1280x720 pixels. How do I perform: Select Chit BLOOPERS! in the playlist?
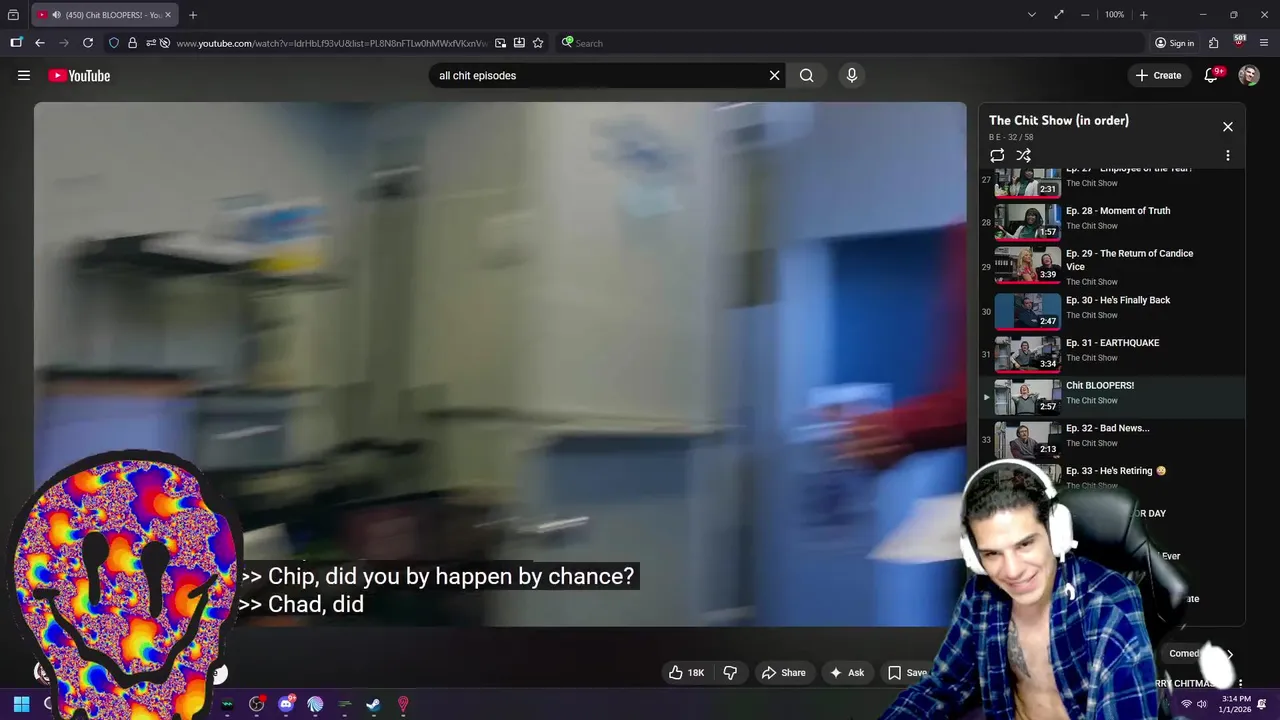(x=1110, y=396)
